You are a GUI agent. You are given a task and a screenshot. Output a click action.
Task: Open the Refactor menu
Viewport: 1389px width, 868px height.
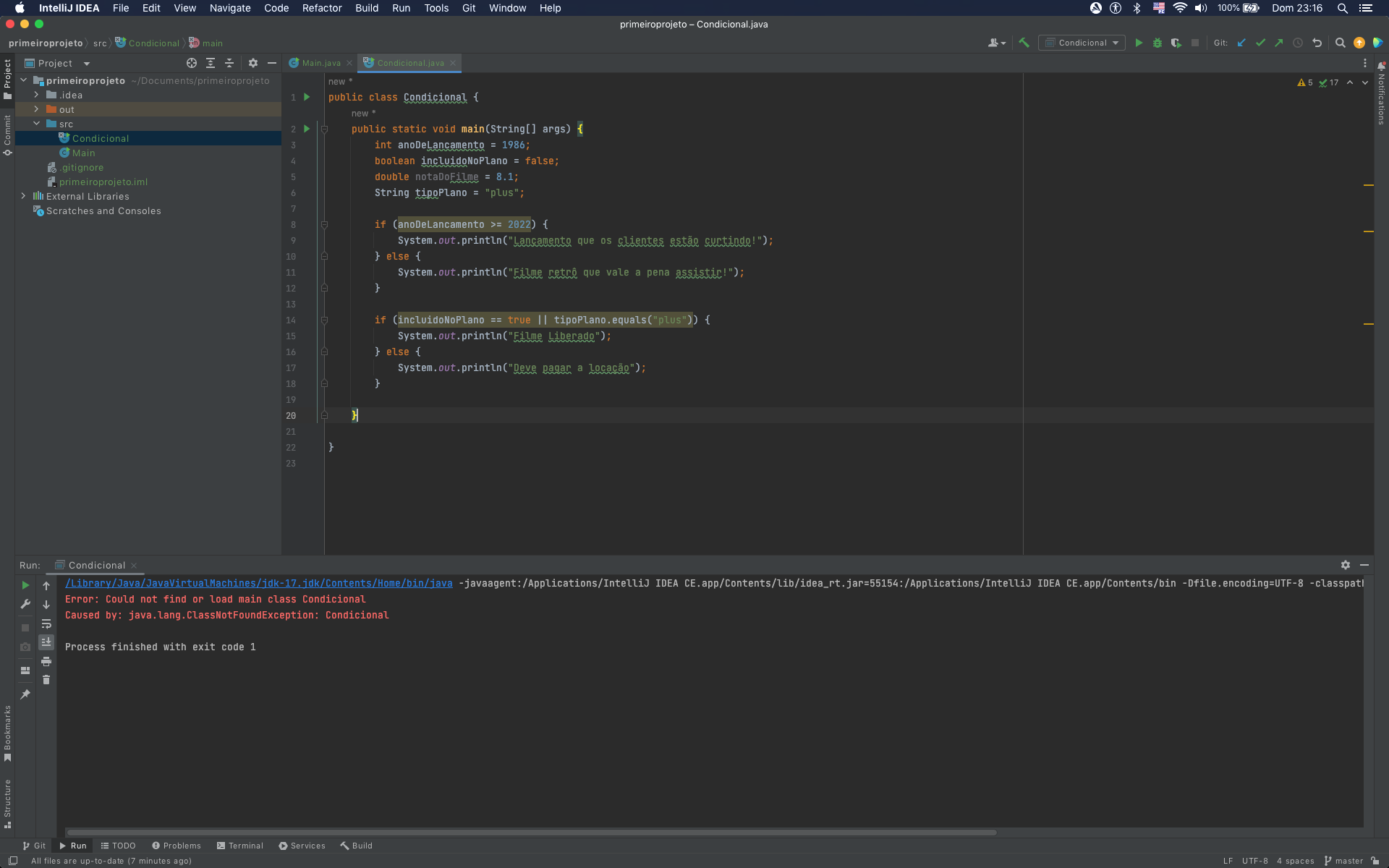[x=322, y=8]
